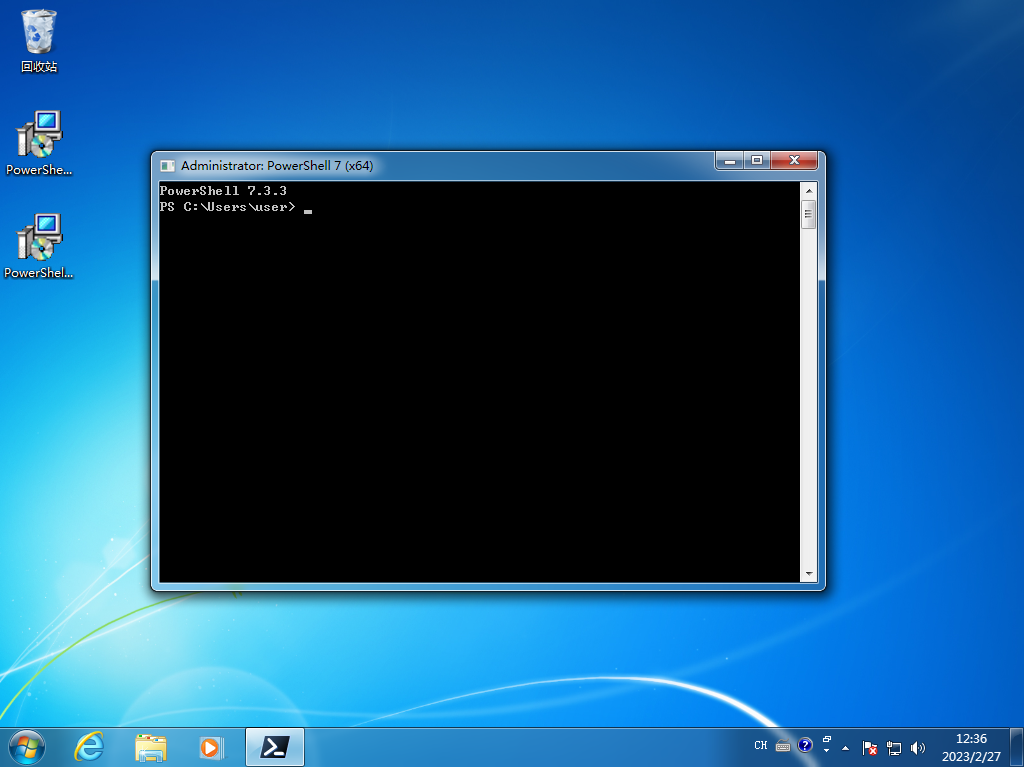Open Windows Explorer from the taskbar
The width and height of the screenshot is (1024, 767).
(150, 747)
